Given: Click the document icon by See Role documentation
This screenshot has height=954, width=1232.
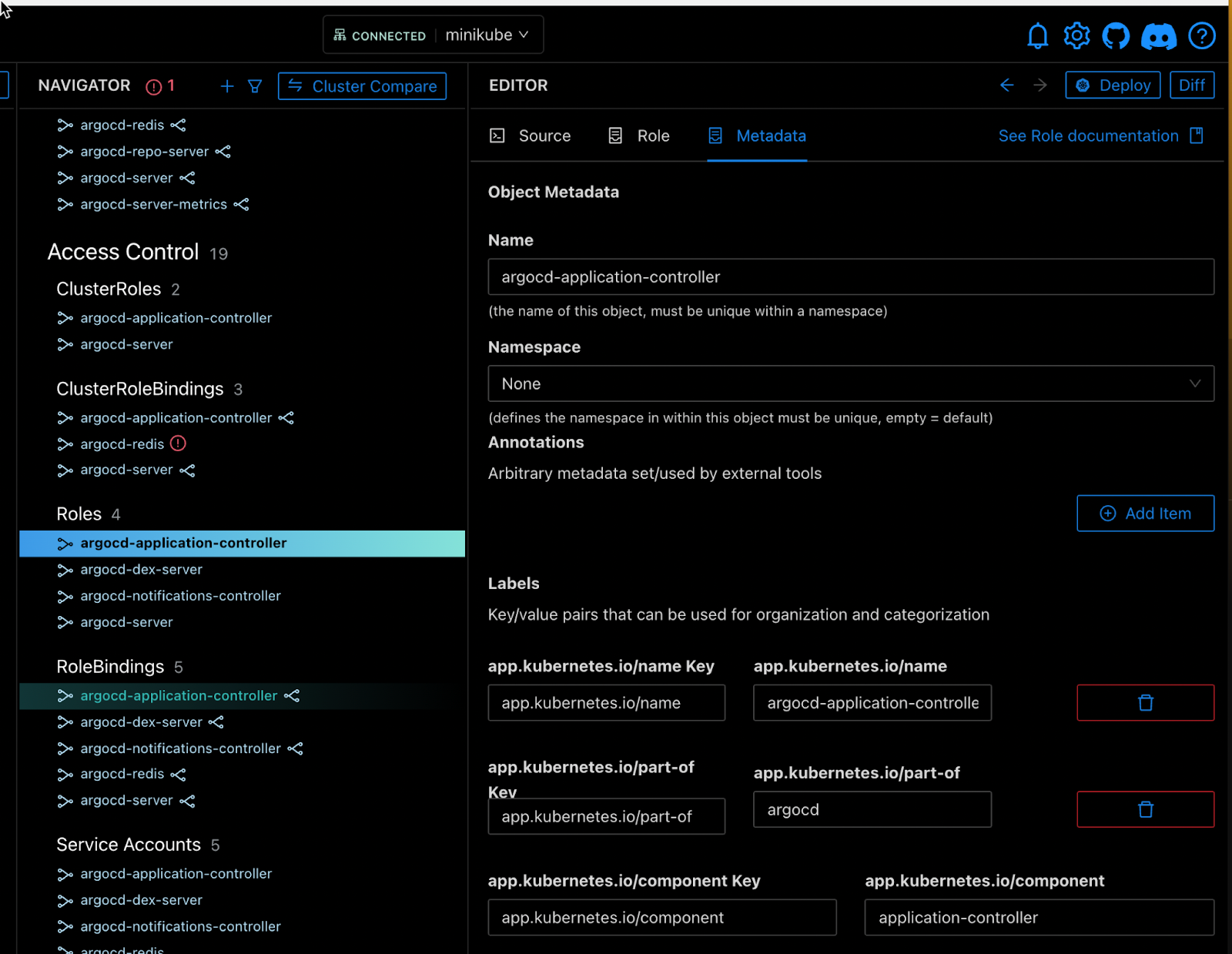Looking at the screenshot, I should click(x=1196, y=136).
